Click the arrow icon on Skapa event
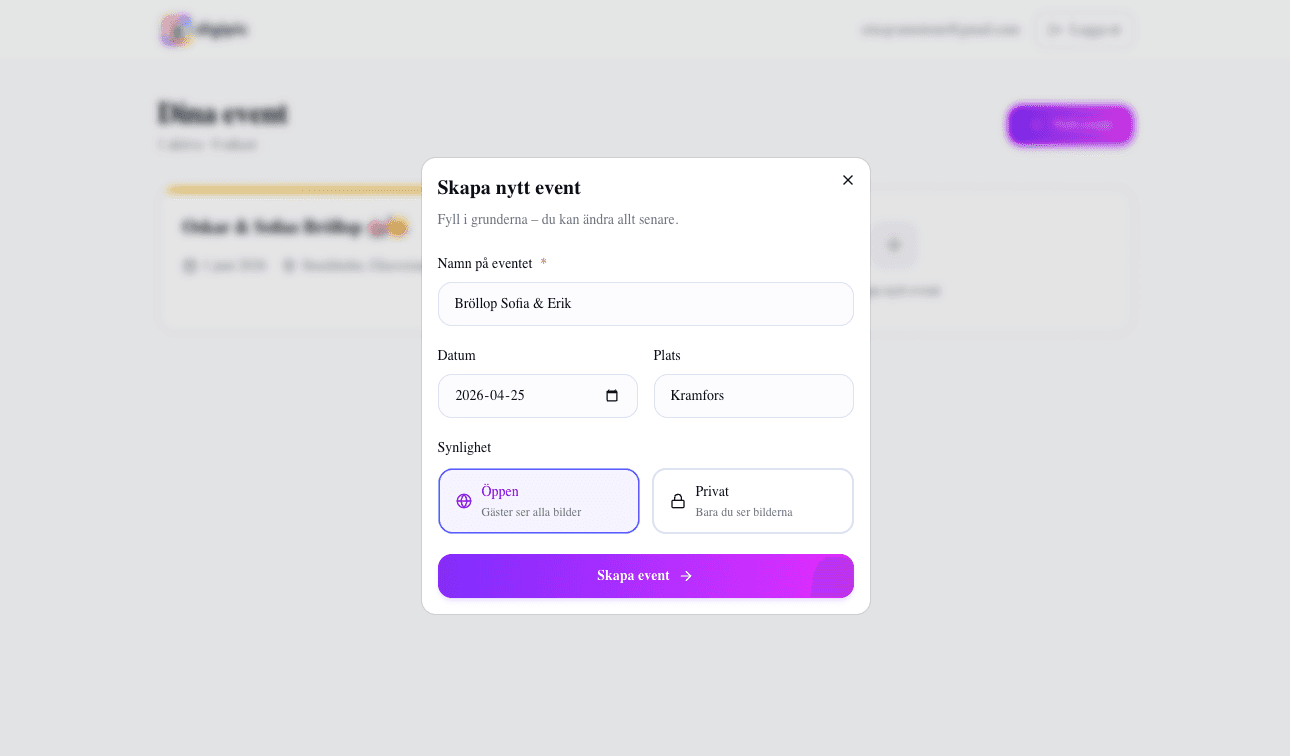Image resolution: width=1290 pixels, height=756 pixels. (686, 576)
